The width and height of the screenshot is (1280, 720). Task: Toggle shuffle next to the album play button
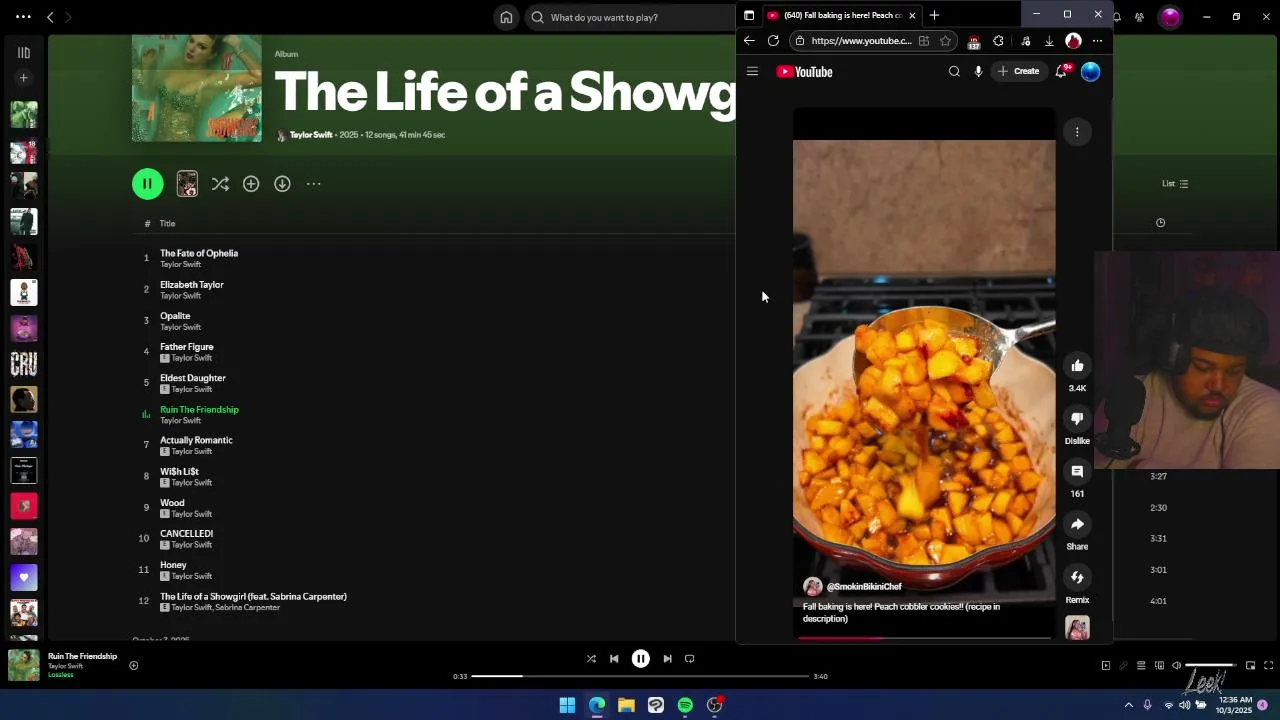click(220, 184)
